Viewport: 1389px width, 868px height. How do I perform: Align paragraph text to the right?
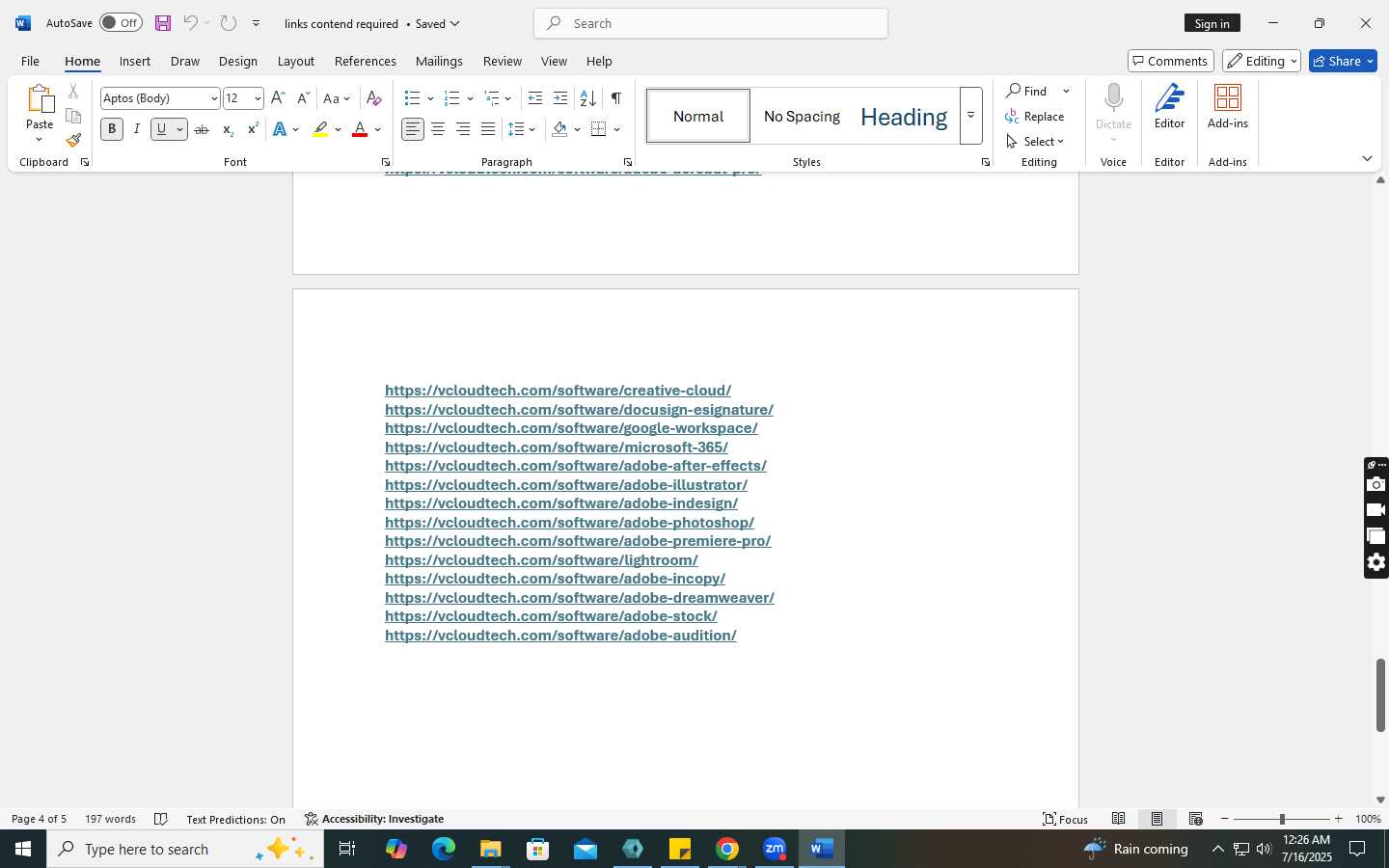point(463,129)
